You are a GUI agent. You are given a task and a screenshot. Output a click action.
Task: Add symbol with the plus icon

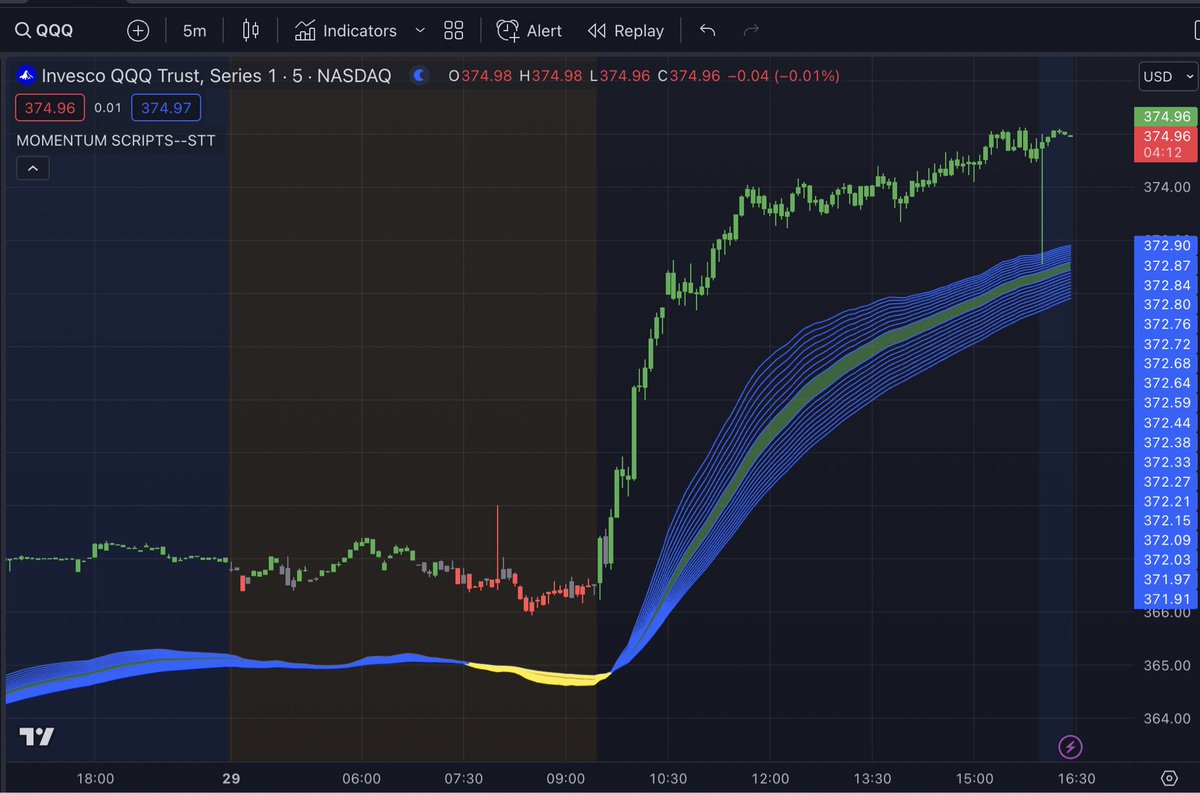pyautogui.click(x=138, y=31)
